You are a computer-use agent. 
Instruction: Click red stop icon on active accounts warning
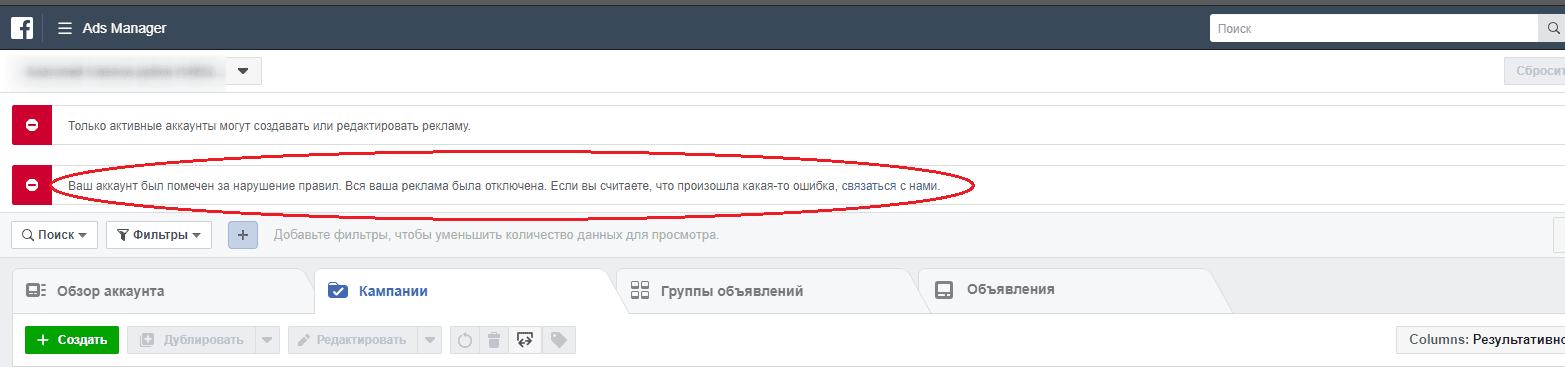click(31, 125)
